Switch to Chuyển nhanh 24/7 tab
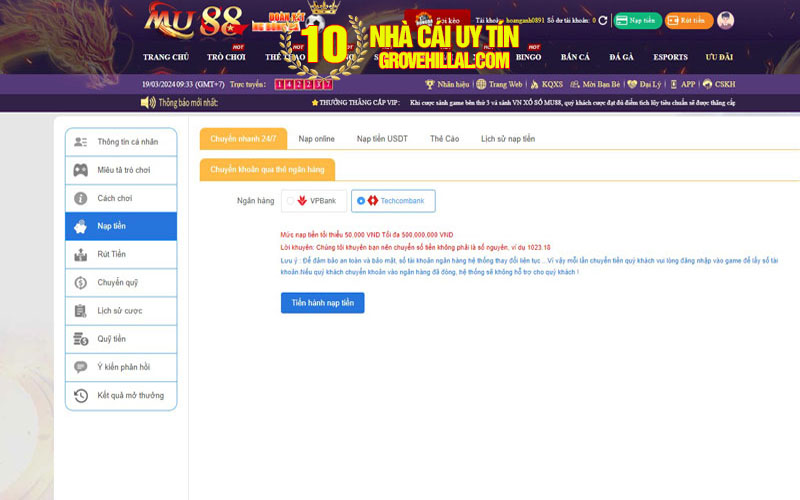800x500 pixels. pos(243,139)
